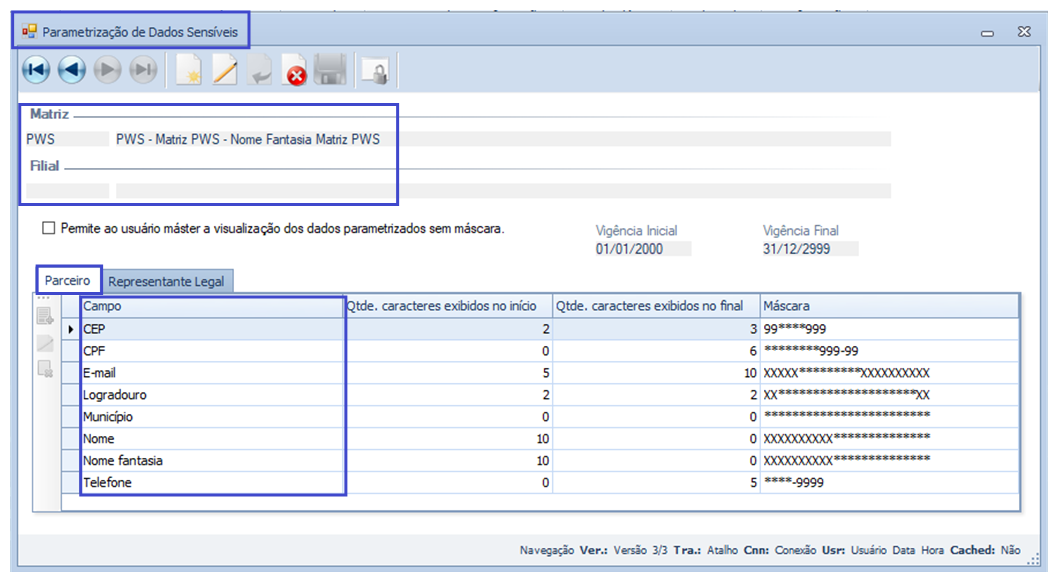The image size is (1051, 572).
Task: Navigate to the previous record
Action: (72, 70)
